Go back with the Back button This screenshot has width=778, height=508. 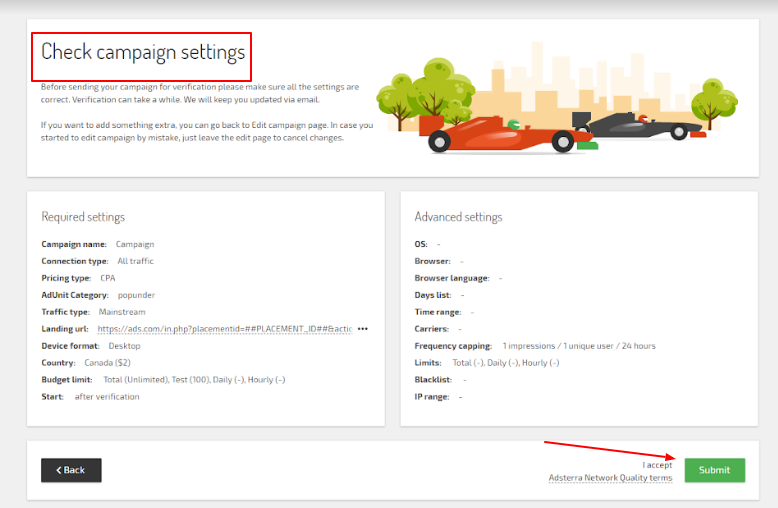pyautogui.click(x=71, y=470)
